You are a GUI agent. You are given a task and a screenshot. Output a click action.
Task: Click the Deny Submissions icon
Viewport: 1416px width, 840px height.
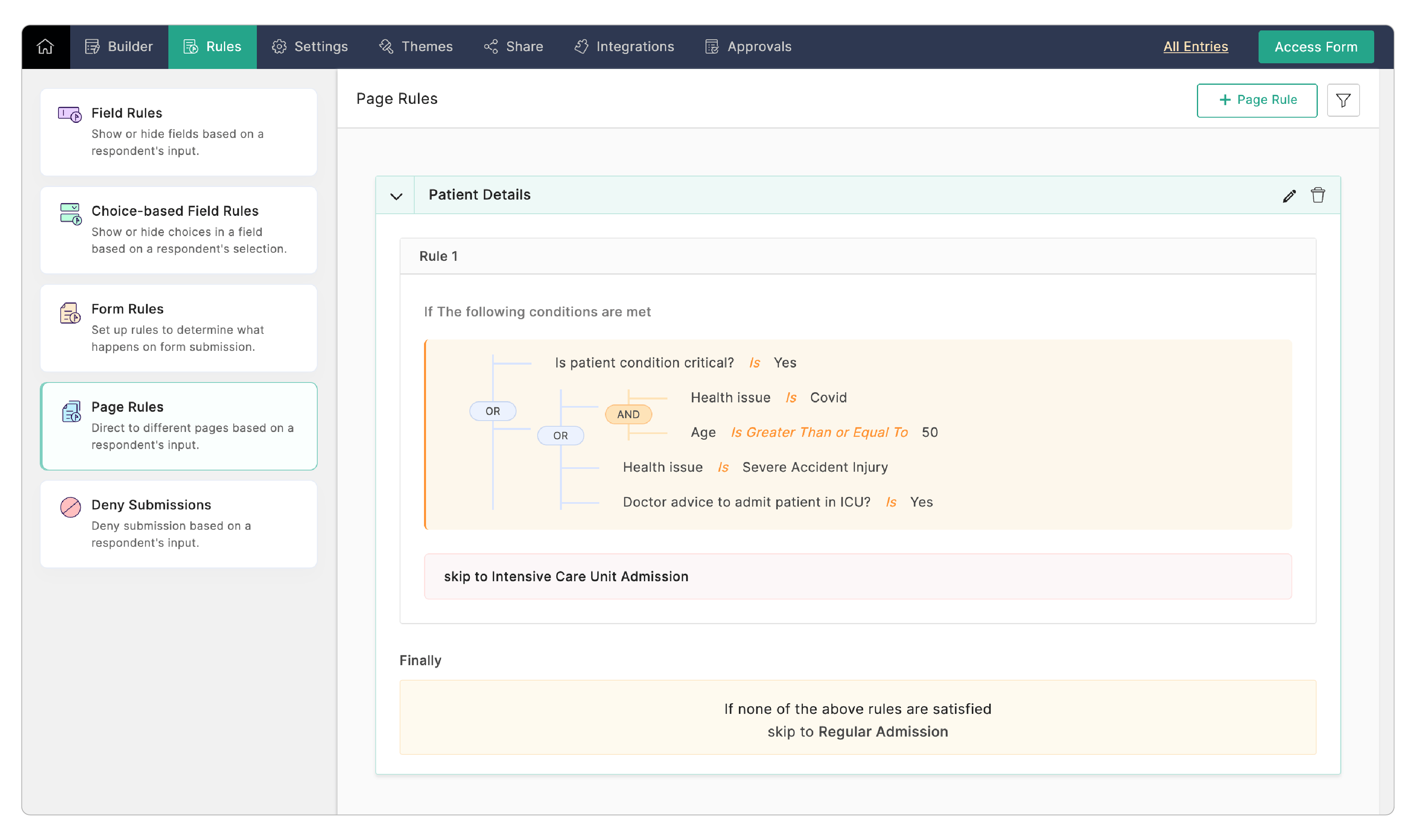(70, 507)
